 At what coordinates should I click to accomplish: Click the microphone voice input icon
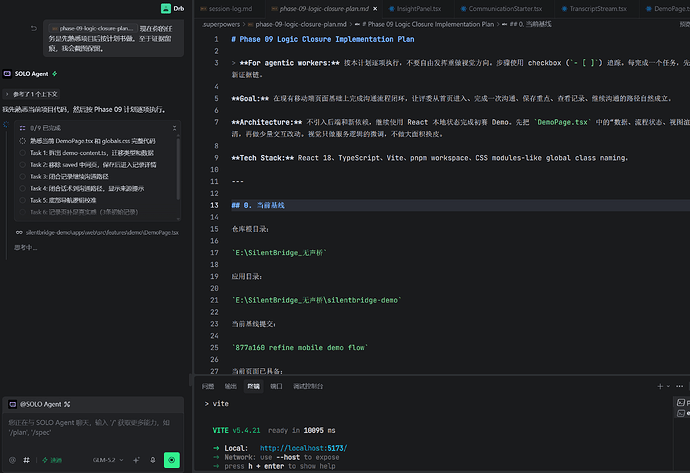click(x=153, y=460)
